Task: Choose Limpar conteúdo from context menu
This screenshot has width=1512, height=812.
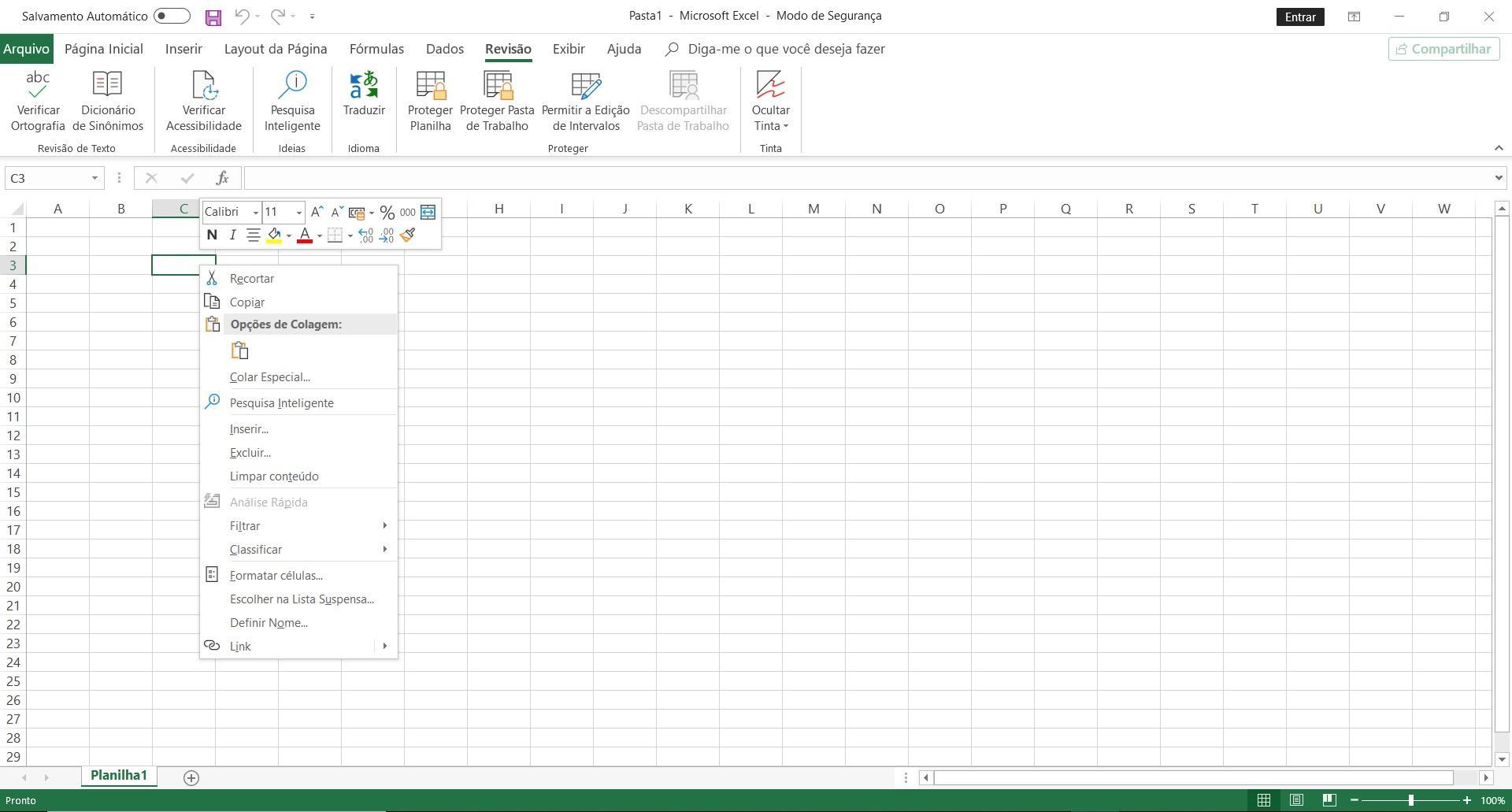Action: pyautogui.click(x=299, y=476)
